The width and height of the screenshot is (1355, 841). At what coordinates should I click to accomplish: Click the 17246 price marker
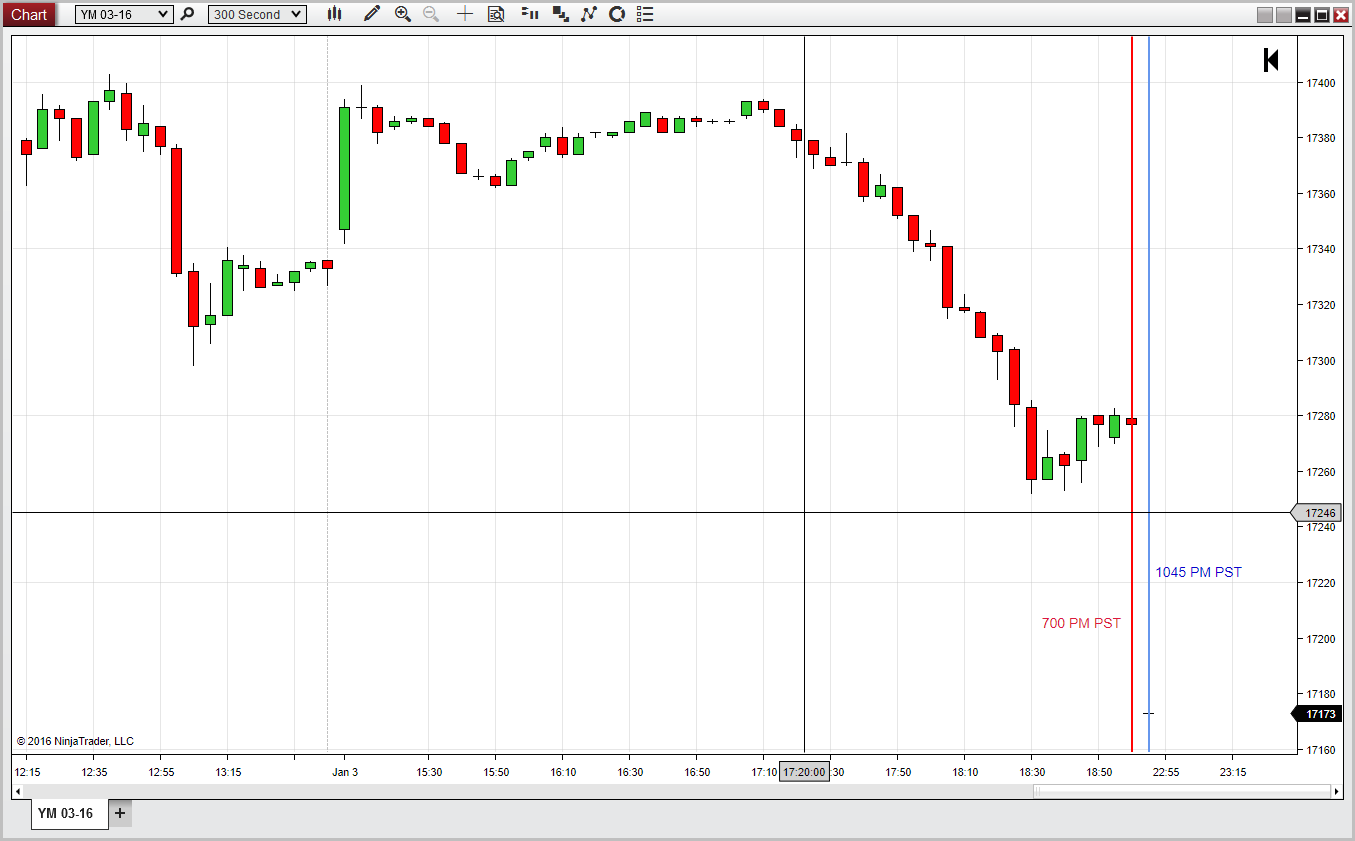click(1318, 513)
